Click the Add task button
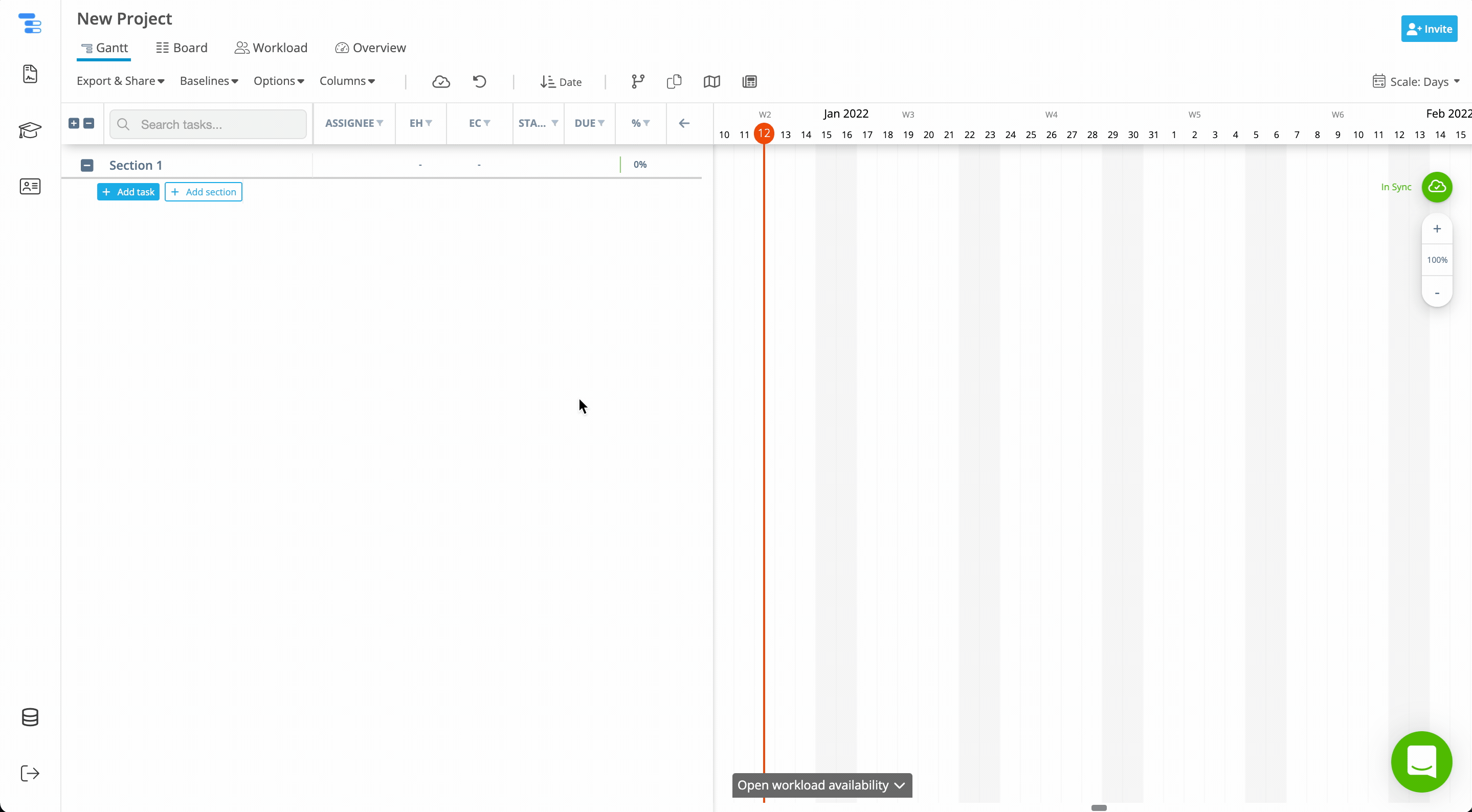The width and height of the screenshot is (1472, 812). (x=128, y=192)
